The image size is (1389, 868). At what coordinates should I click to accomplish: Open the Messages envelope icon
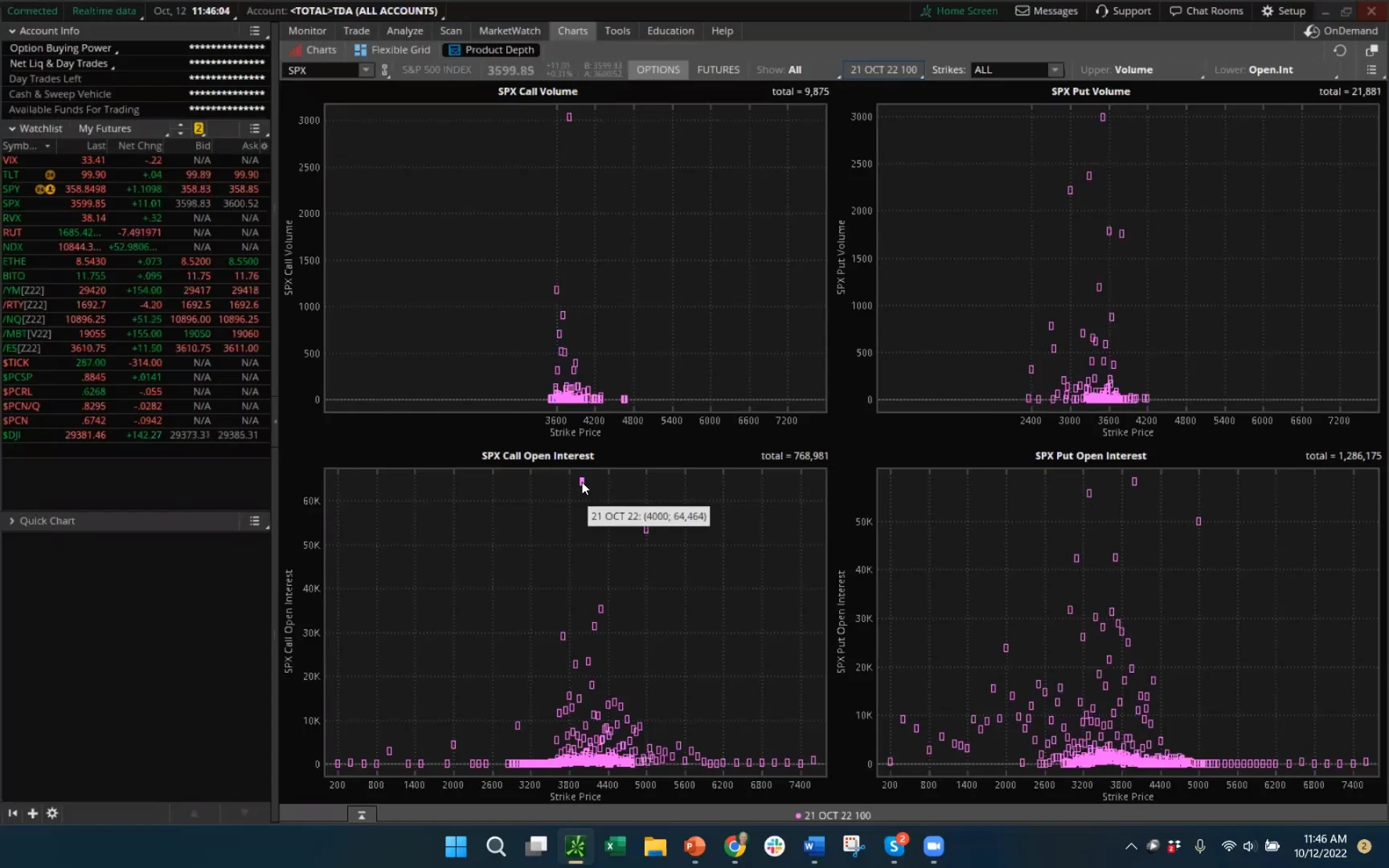pos(1022,10)
